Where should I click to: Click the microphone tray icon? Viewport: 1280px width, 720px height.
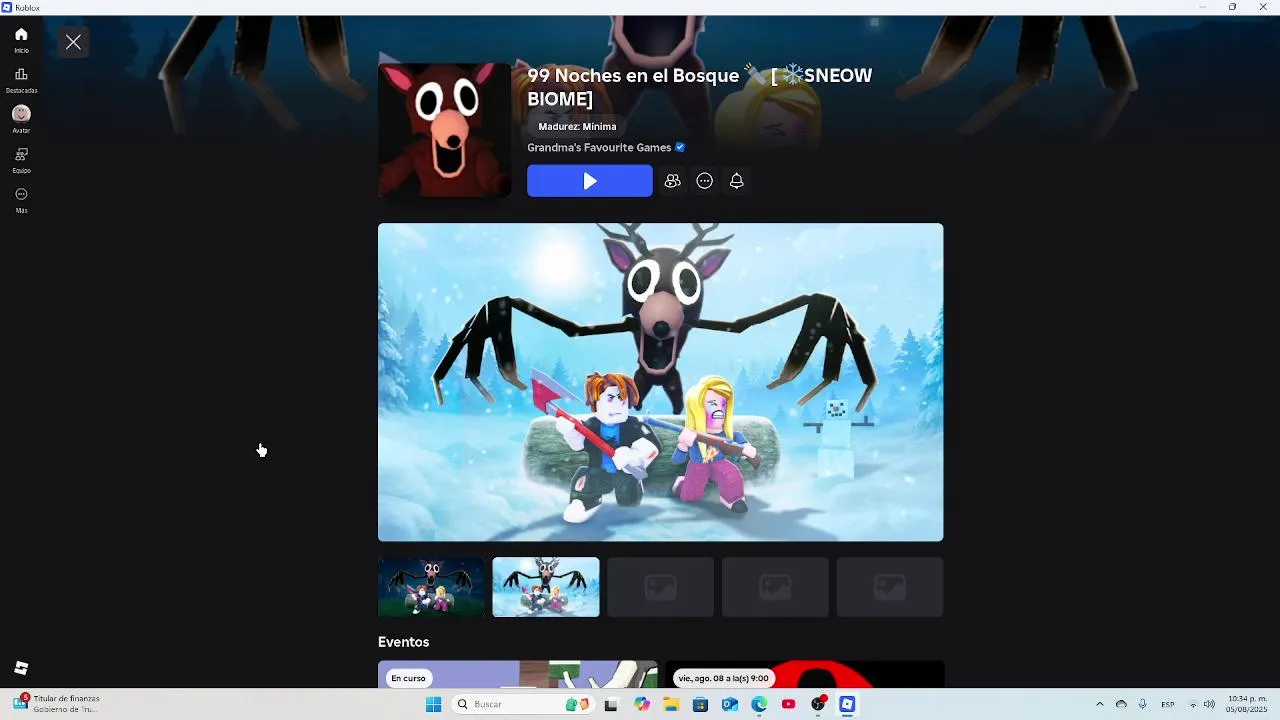[x=1142, y=704]
